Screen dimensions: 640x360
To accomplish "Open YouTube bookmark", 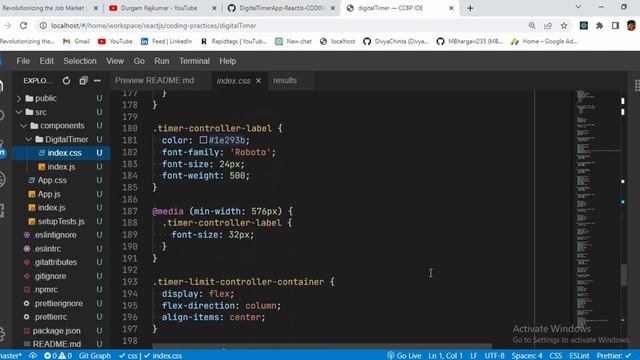I will [x=115, y=41].
